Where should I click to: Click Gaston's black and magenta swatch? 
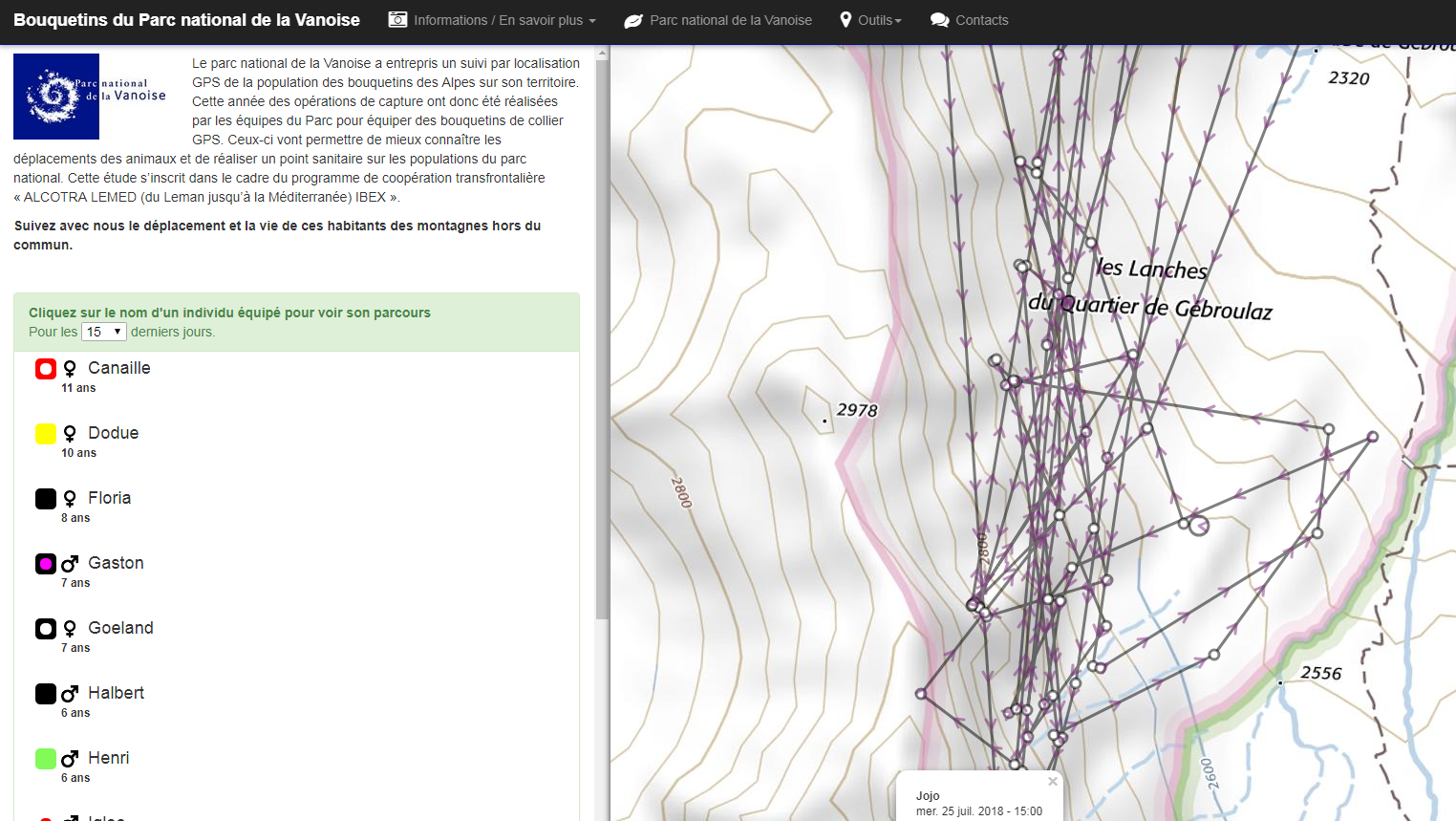click(x=46, y=564)
